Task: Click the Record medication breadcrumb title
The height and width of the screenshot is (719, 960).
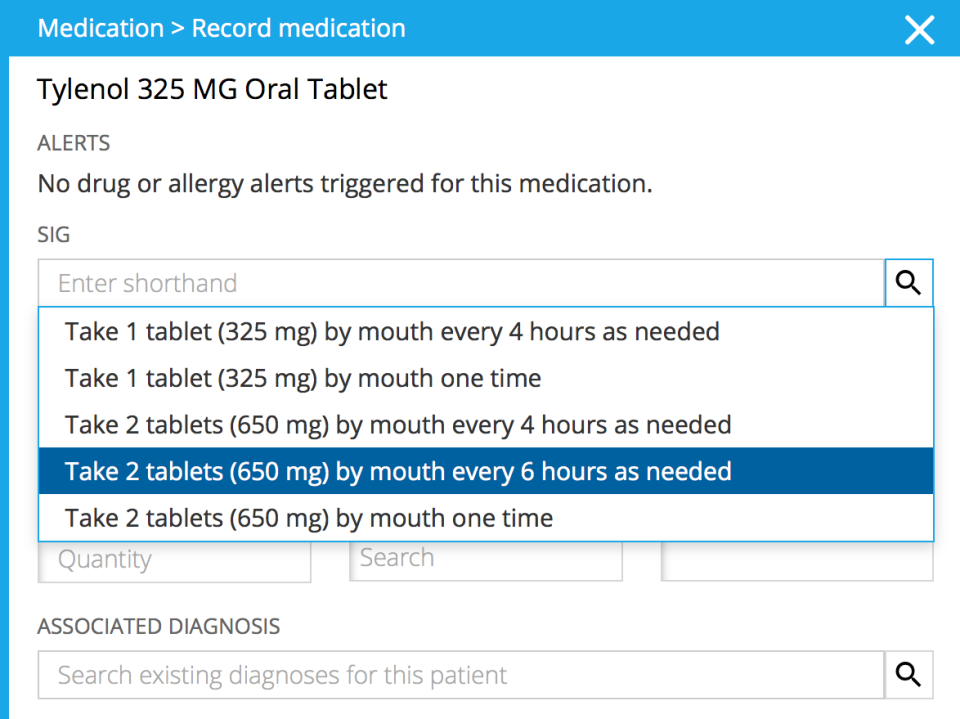Action: pyautogui.click(x=298, y=28)
